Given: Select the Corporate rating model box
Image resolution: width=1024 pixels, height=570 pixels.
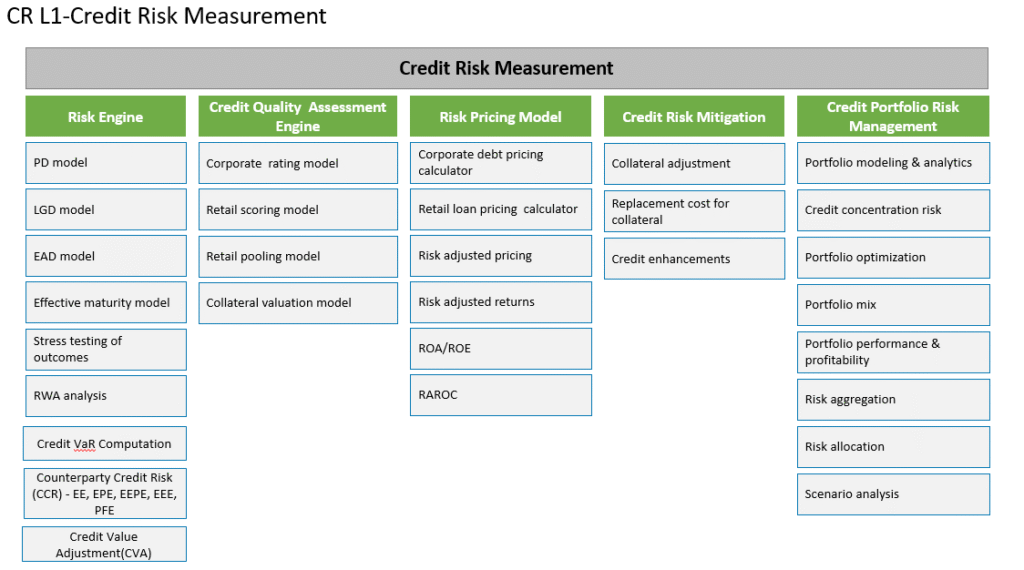Looking at the screenshot, I should (298, 163).
